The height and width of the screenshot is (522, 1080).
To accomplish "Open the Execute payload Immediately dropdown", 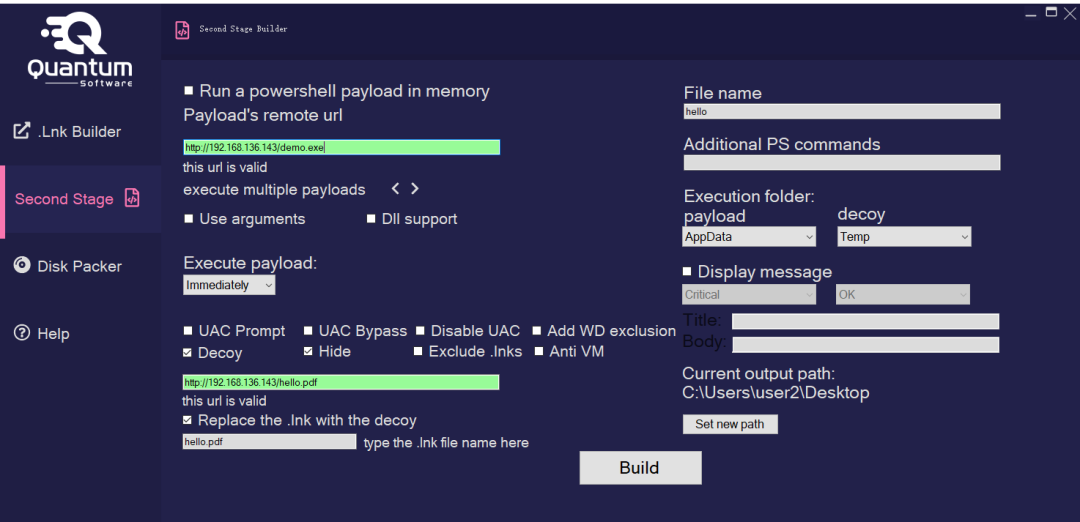I will (x=229, y=285).
